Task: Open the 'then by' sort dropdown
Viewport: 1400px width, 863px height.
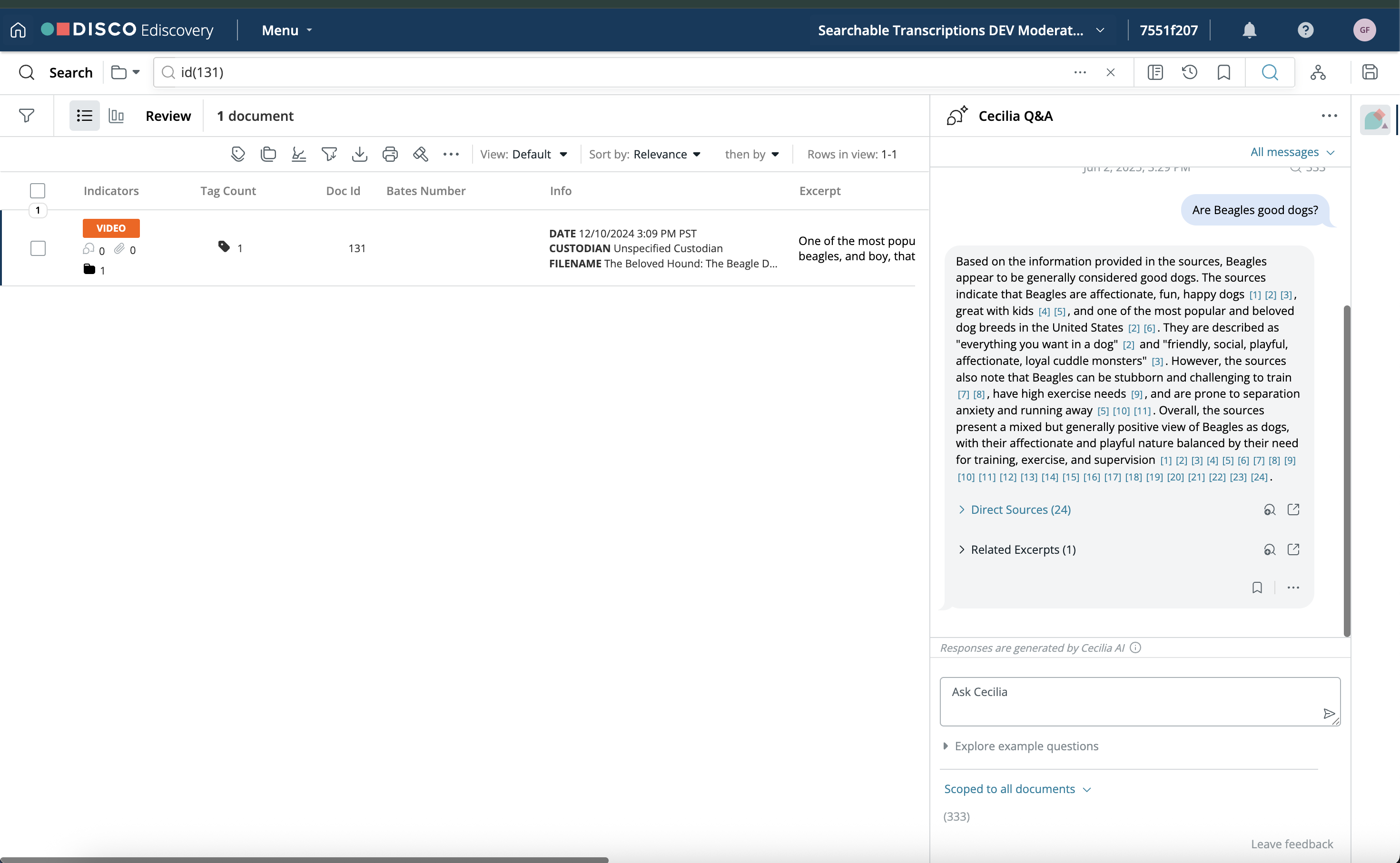Action: [752, 154]
